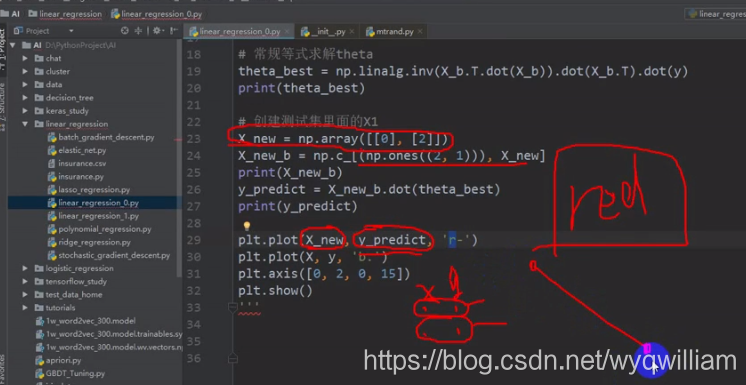This screenshot has width=746, height=385.
Task: Open run configuration dropdown linear_regres
Action: tap(716, 14)
